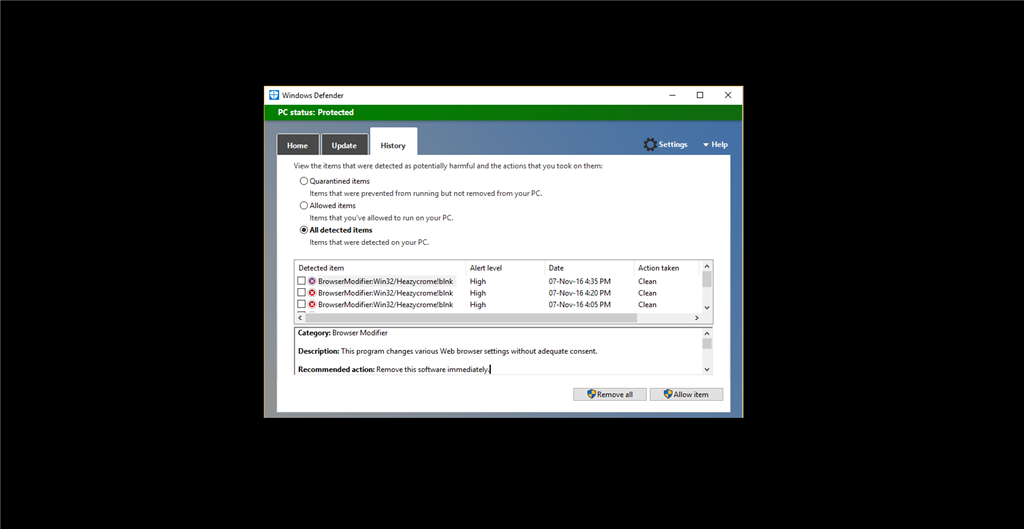
Task: Check the box for the 4:05 PM detection
Action: pos(301,304)
